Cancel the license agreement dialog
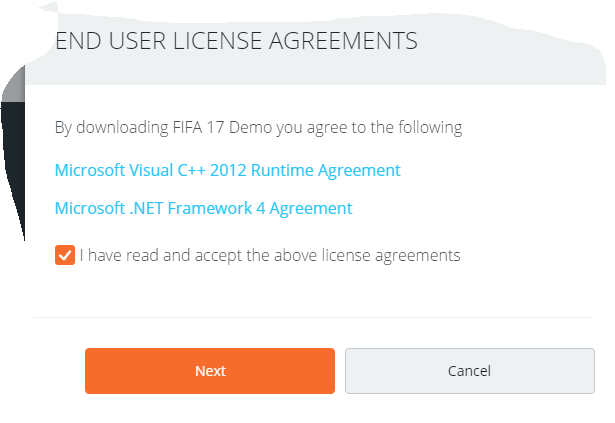Screen dimensions: 615x423 (470, 371)
